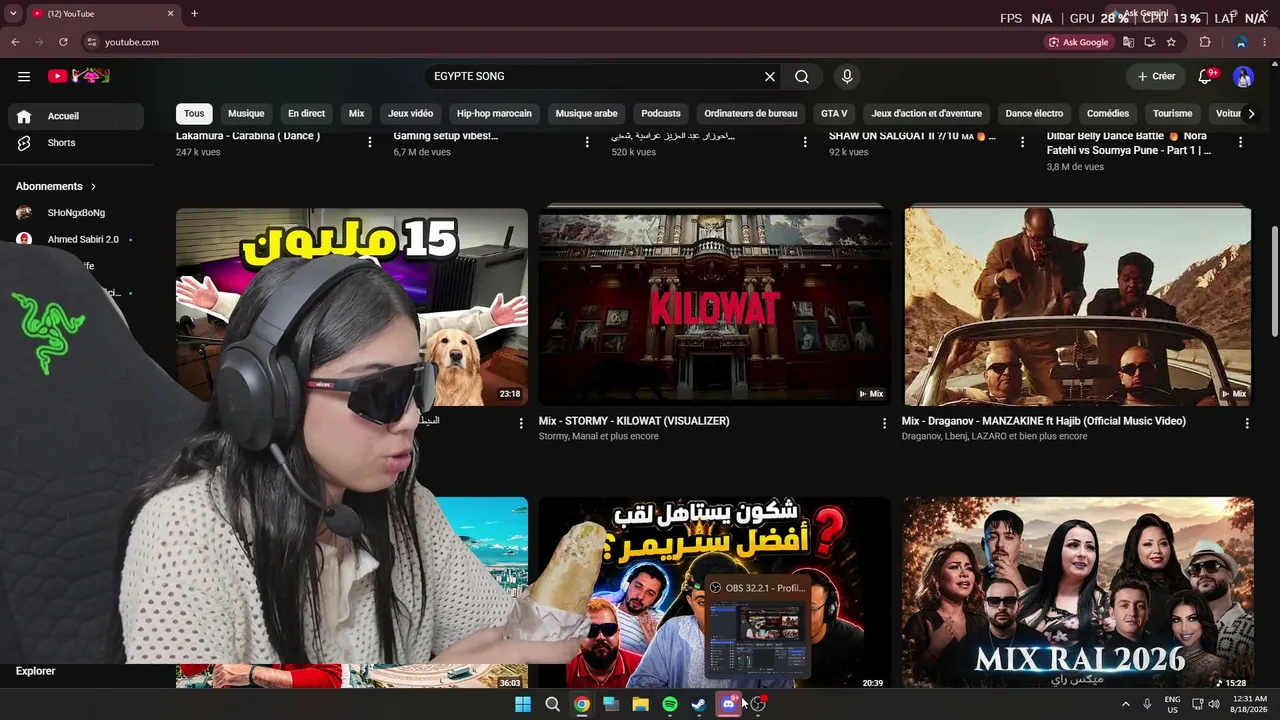Image resolution: width=1280 pixels, height=720 pixels.
Task: Reload the YouTube page
Action: click(x=63, y=42)
